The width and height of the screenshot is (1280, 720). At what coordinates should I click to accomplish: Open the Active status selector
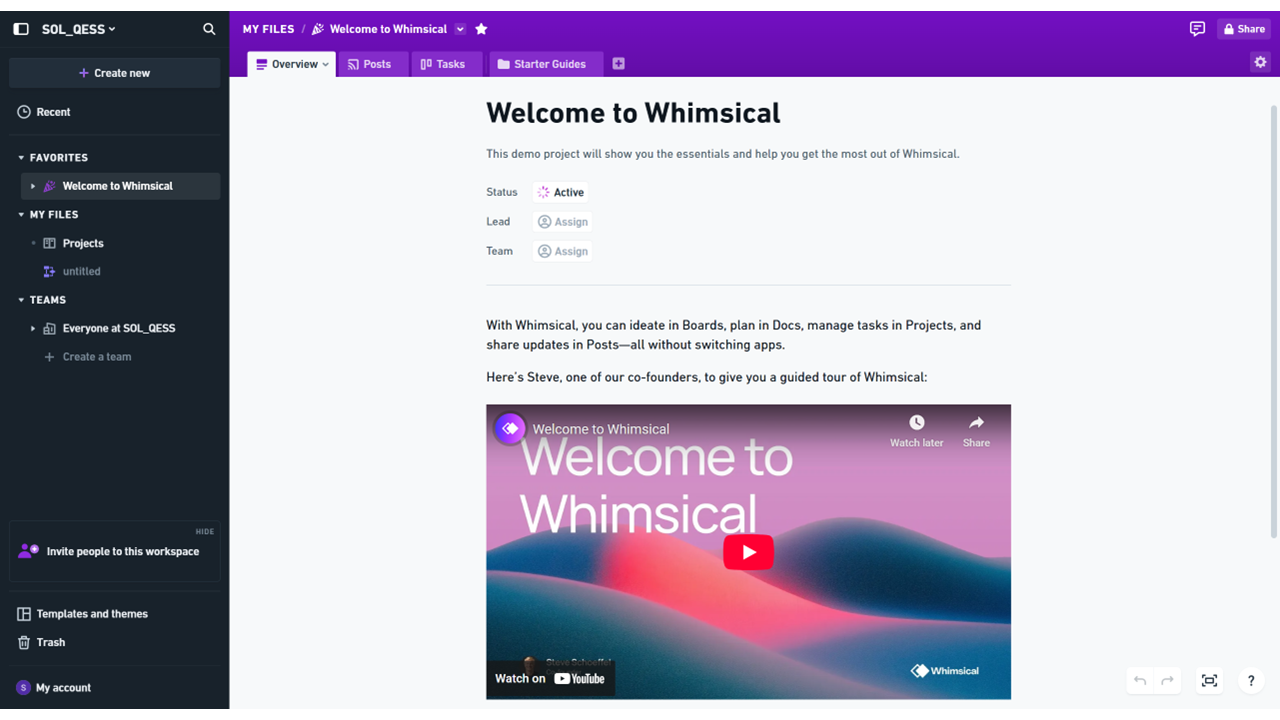(x=560, y=192)
